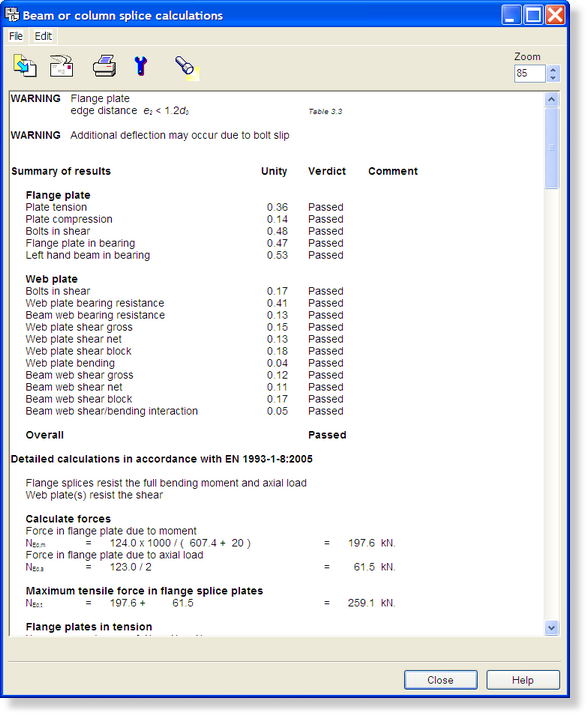Click the Close button
The width and height of the screenshot is (587, 715).
pos(441,680)
